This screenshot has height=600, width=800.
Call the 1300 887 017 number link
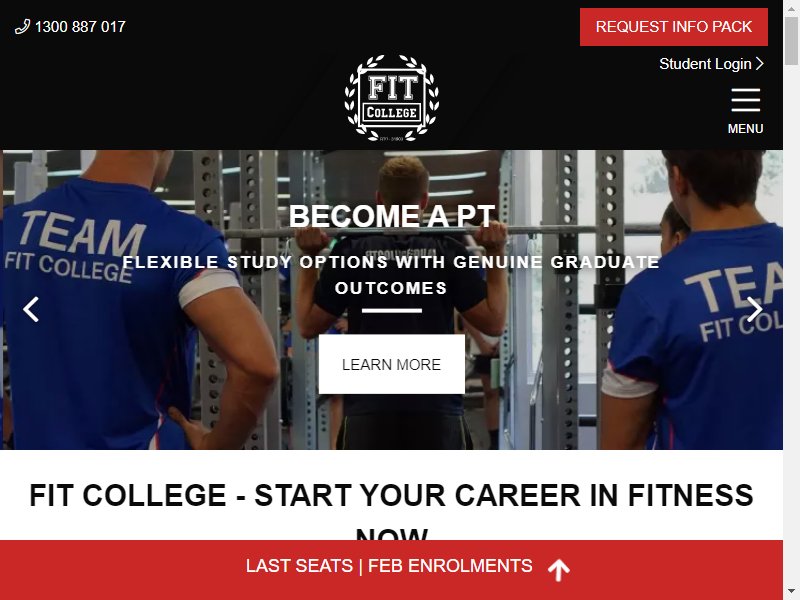[x=80, y=27]
